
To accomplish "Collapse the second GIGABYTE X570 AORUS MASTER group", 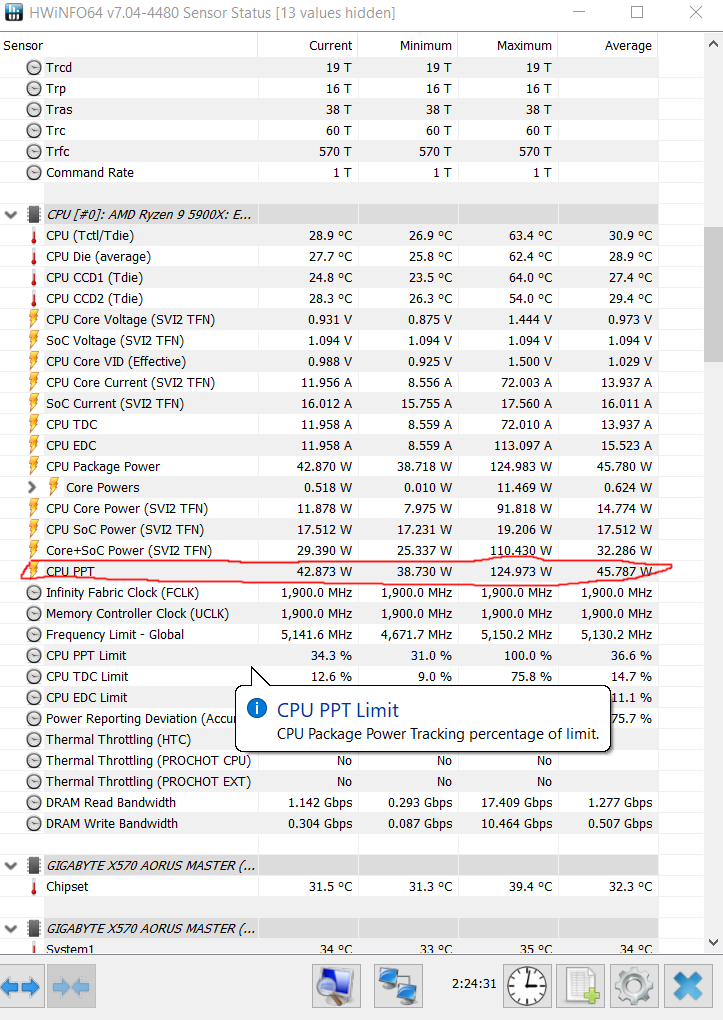I will click(x=10, y=929).
